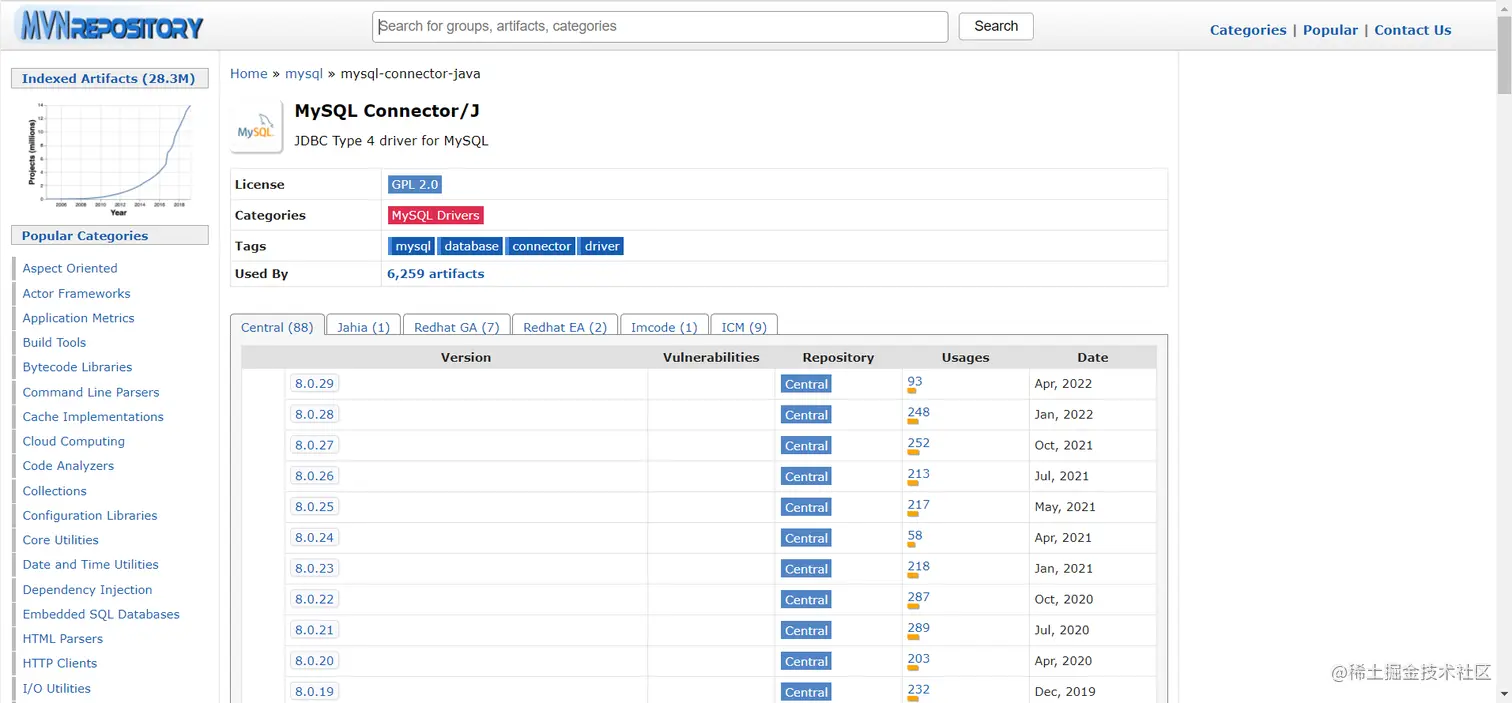Switch to the Redhat EA (2) tab
The width and height of the screenshot is (1512, 703).
click(565, 327)
